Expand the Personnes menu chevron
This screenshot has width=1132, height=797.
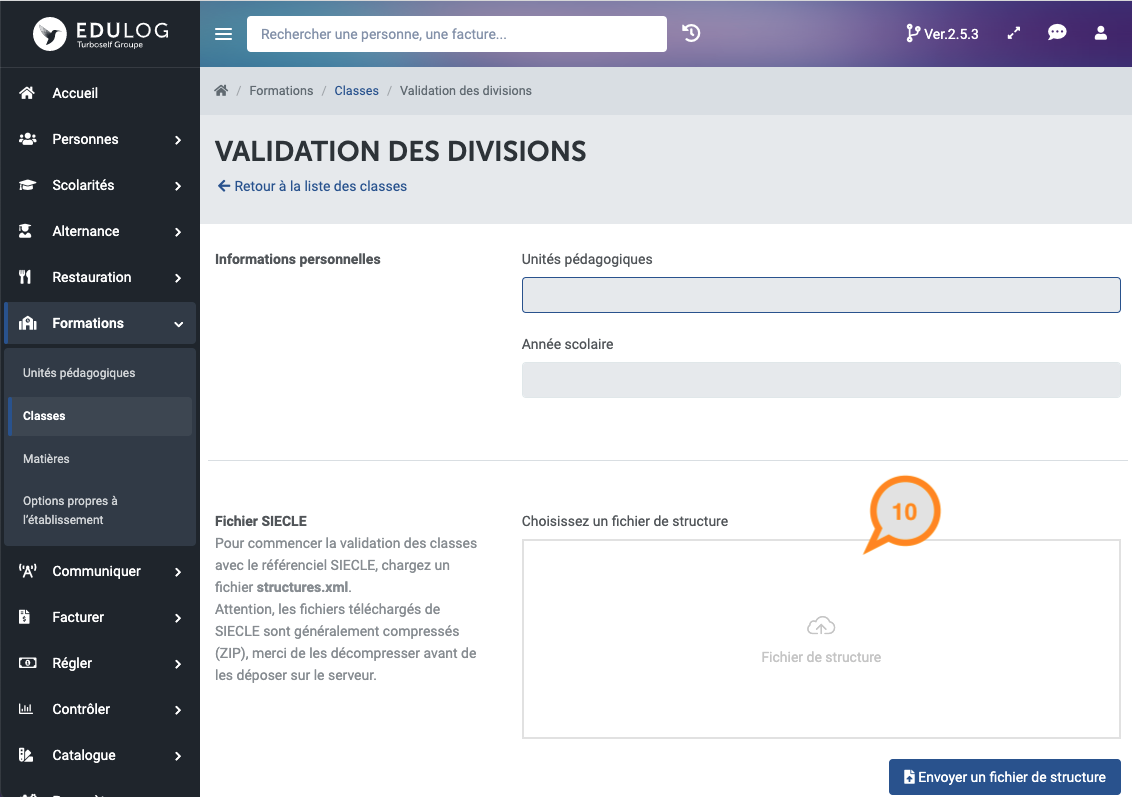click(x=178, y=140)
